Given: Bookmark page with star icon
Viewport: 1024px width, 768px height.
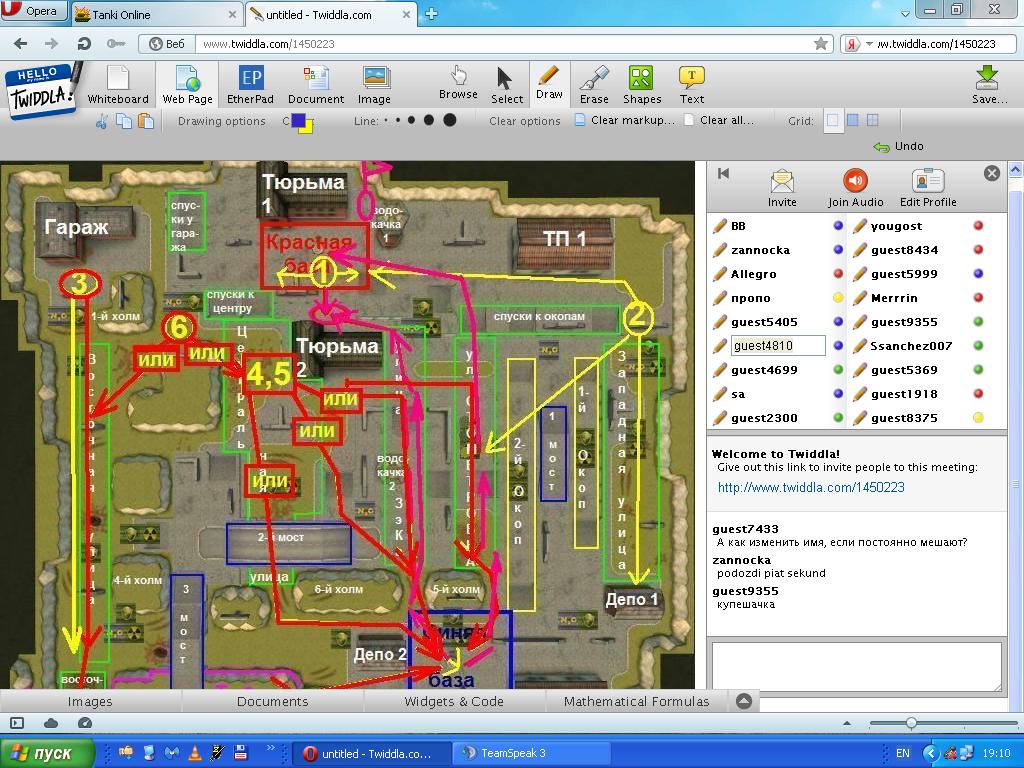Looking at the screenshot, I should [x=821, y=44].
